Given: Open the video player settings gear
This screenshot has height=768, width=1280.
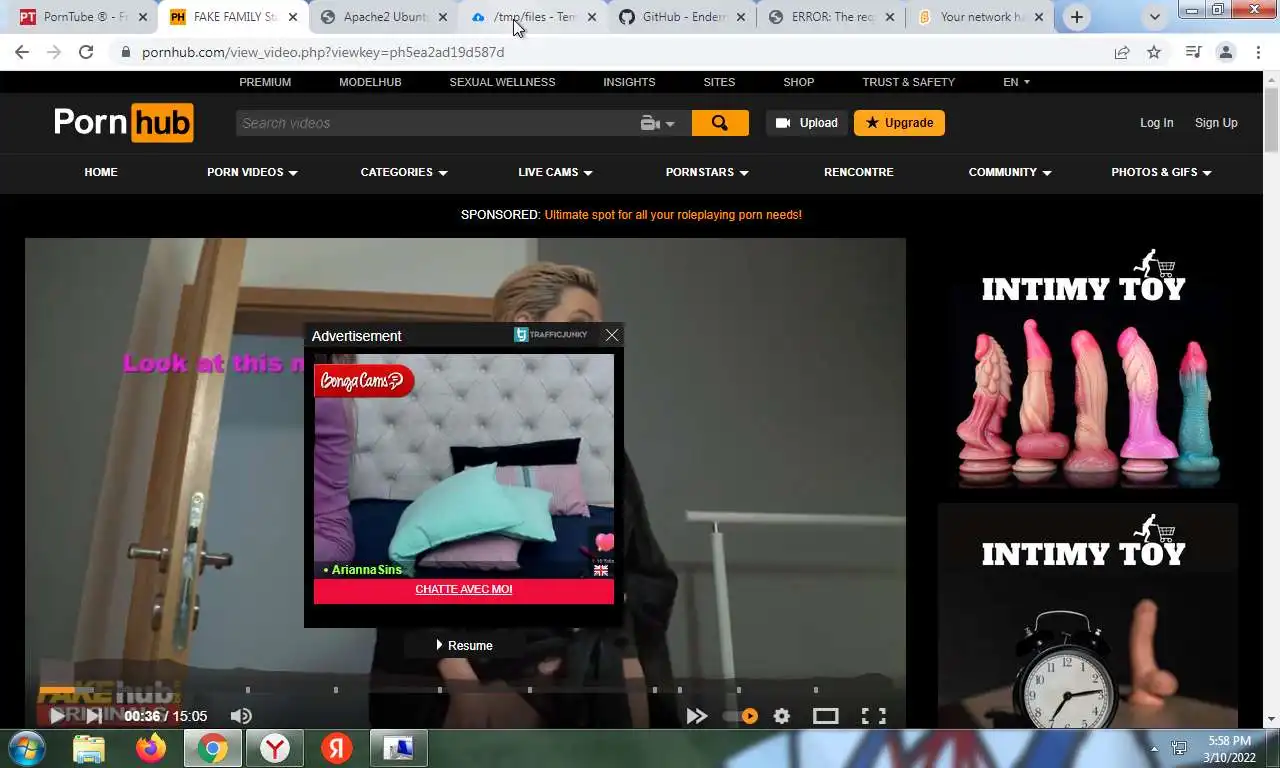Looking at the screenshot, I should [782, 716].
